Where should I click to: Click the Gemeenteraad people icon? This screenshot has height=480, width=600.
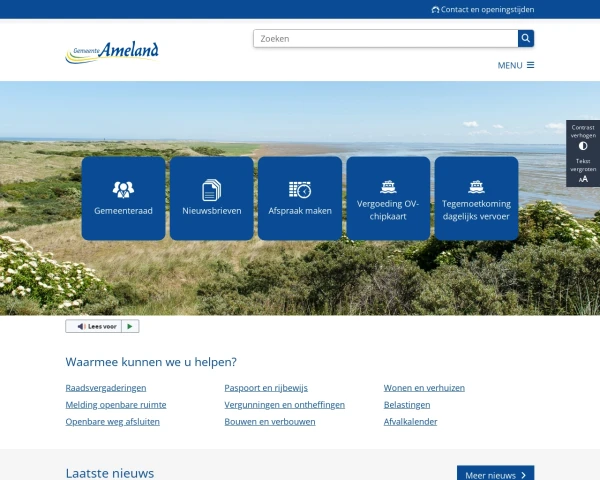[x=123, y=189]
